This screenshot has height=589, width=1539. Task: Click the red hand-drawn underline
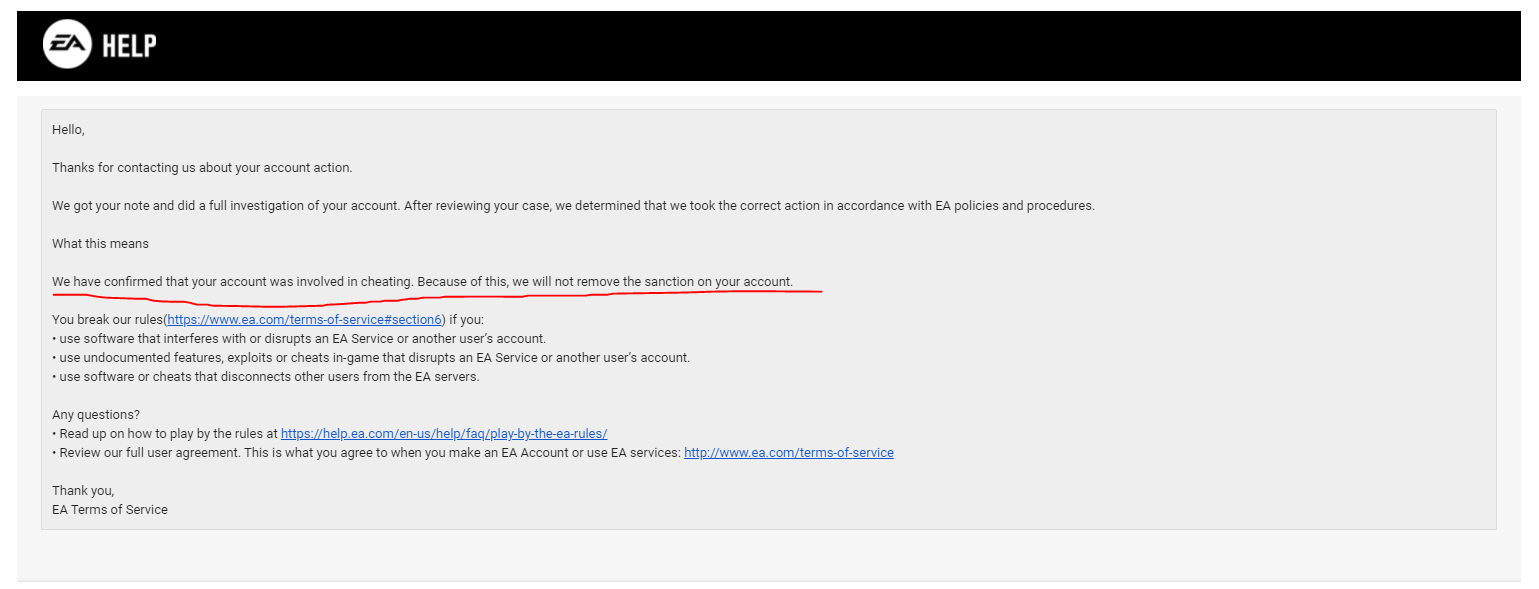[437, 297]
